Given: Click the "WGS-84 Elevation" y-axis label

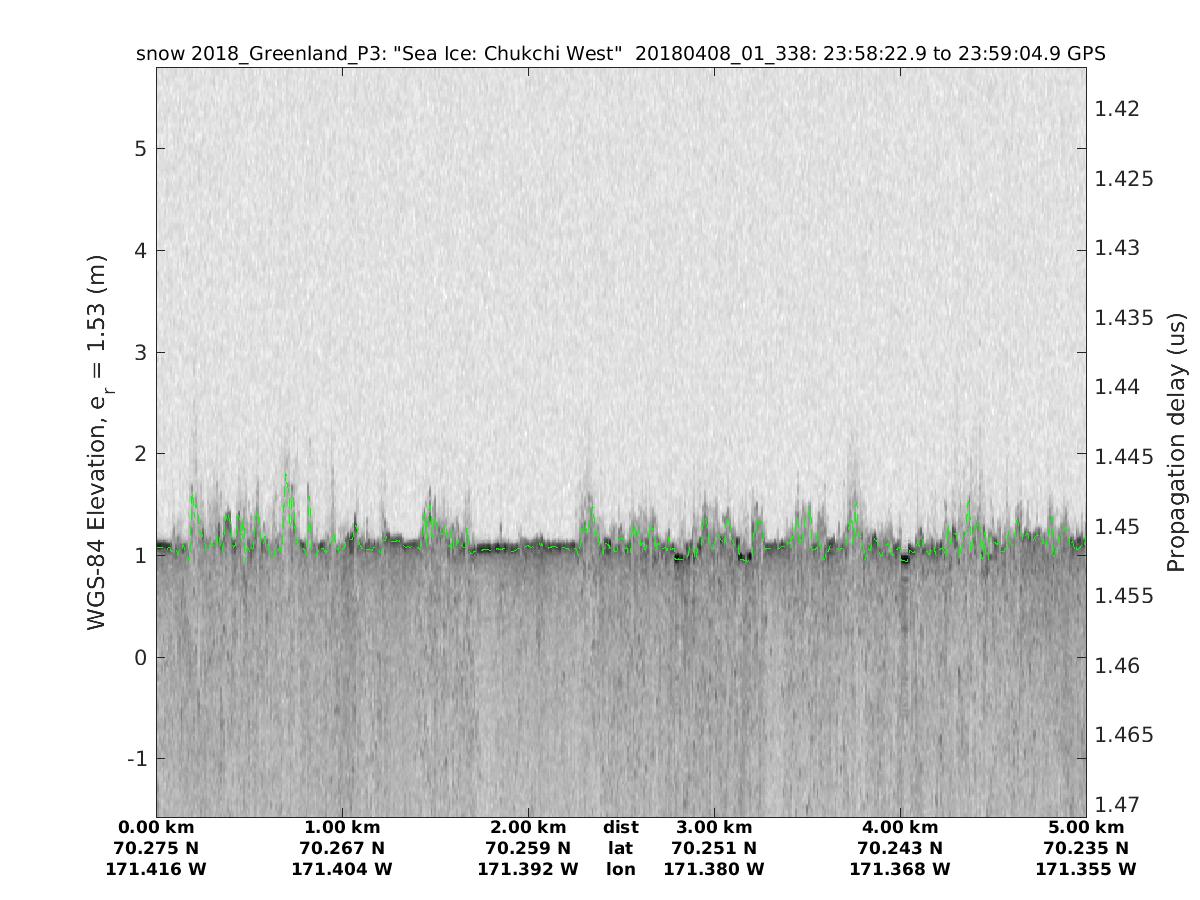Looking at the screenshot, I should pyautogui.click(x=98, y=440).
